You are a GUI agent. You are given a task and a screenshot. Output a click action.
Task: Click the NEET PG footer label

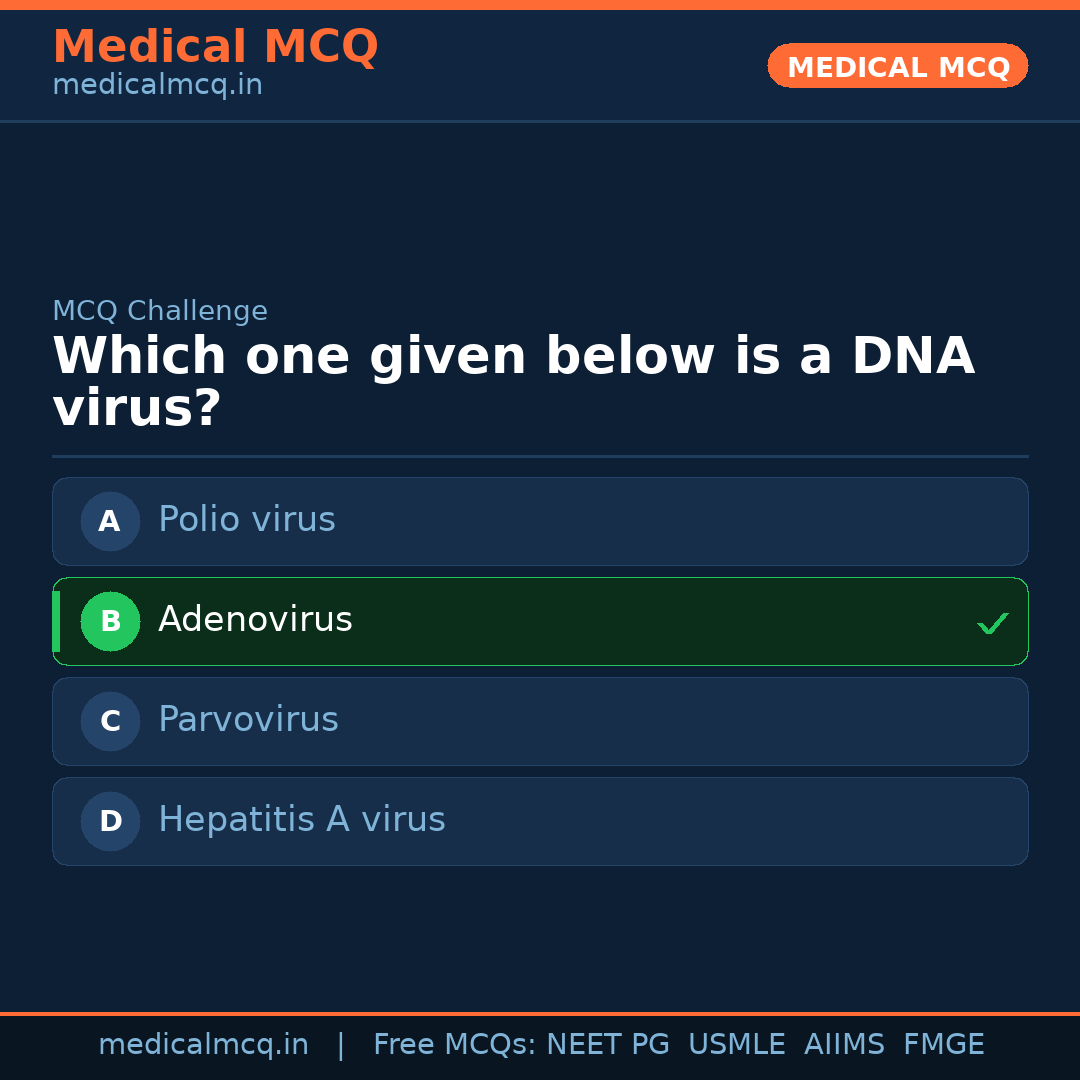coord(608,1045)
